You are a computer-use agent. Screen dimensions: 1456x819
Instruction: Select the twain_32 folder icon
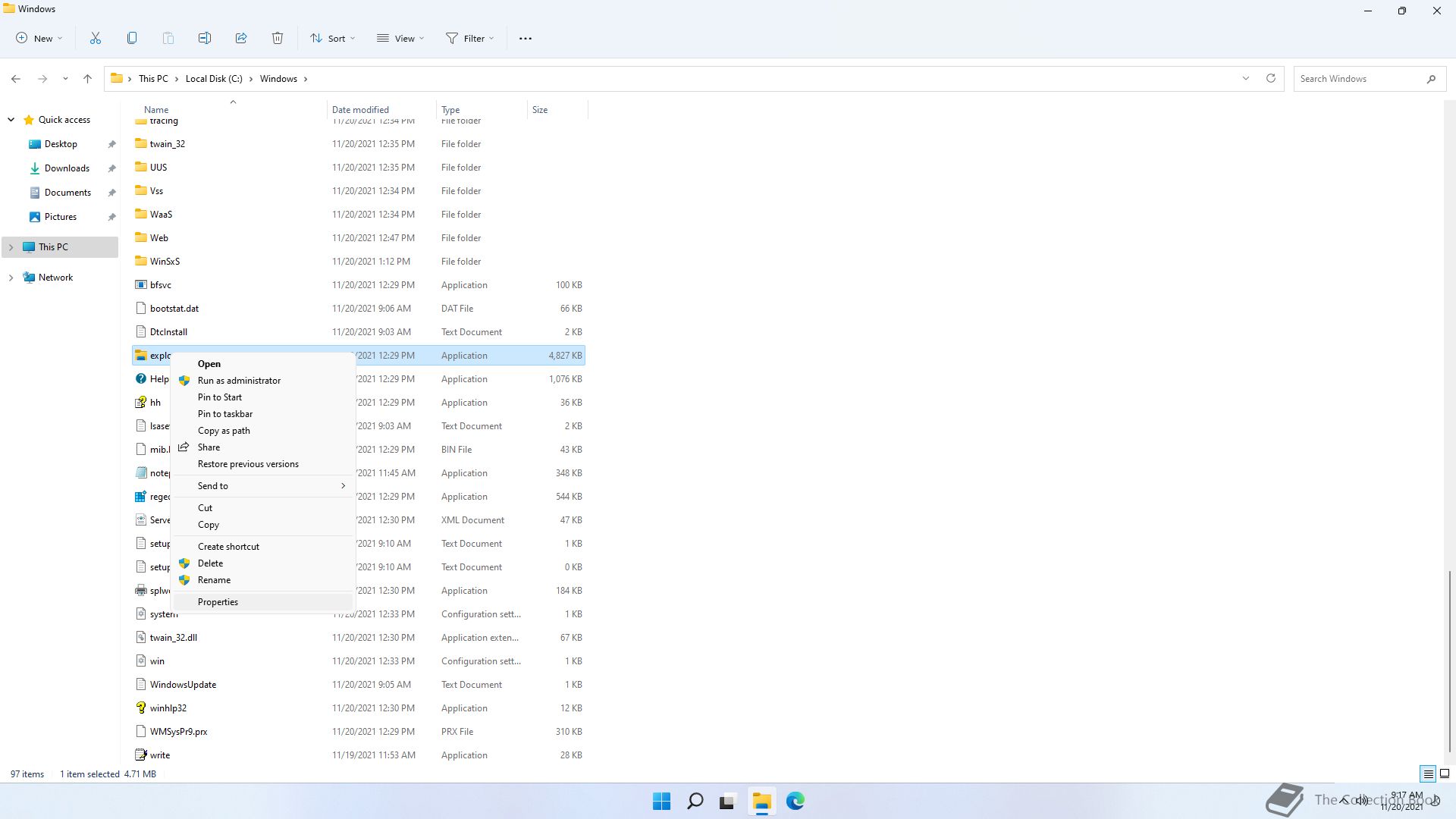point(141,144)
